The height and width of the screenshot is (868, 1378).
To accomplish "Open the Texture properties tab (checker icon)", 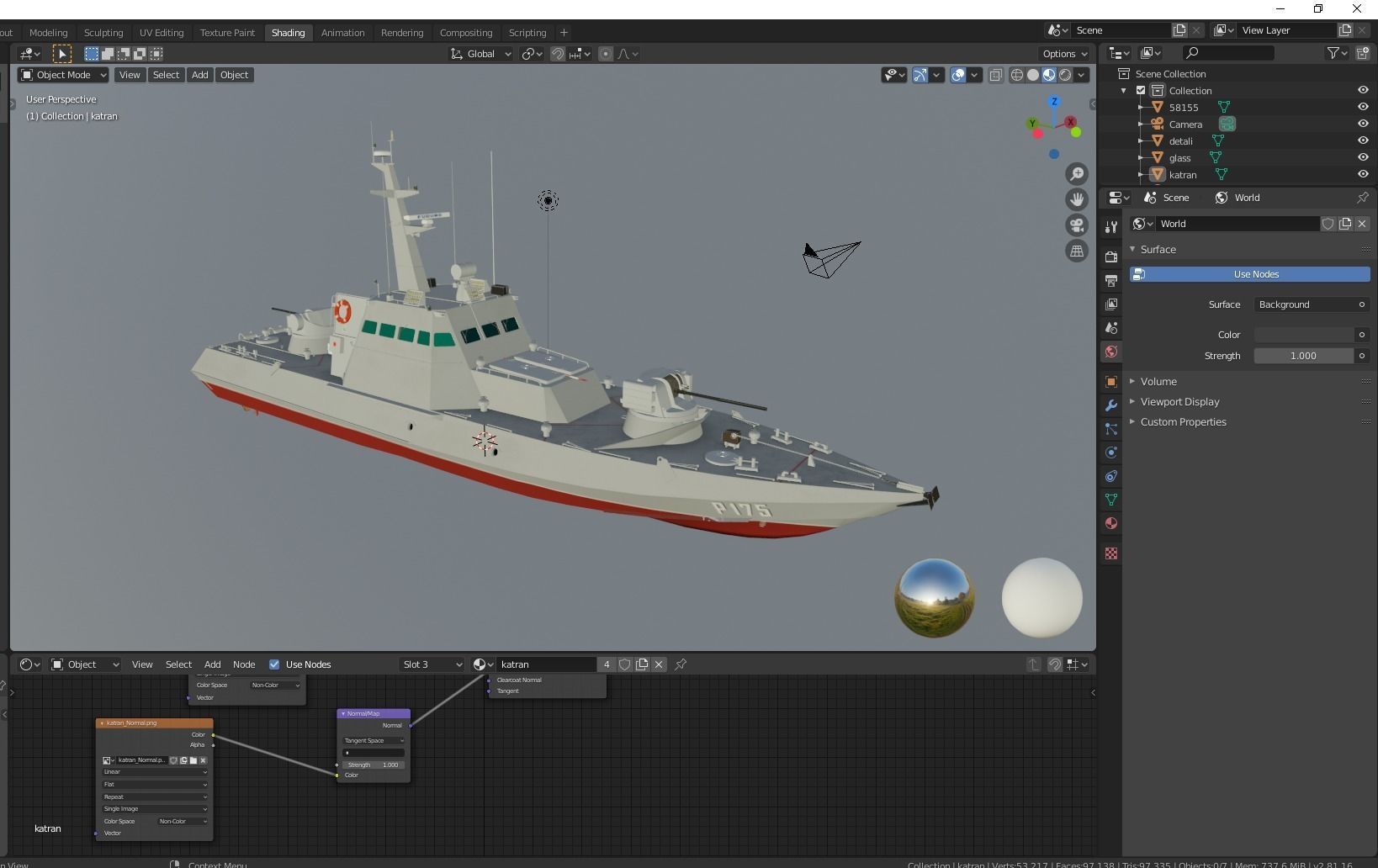I will click(1111, 553).
